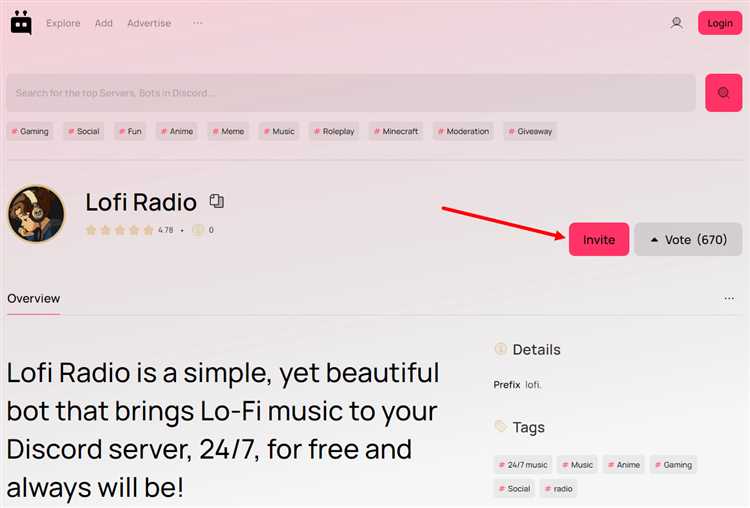Select the Meme tag
Viewport: 750px width, 508px height.
[228, 131]
